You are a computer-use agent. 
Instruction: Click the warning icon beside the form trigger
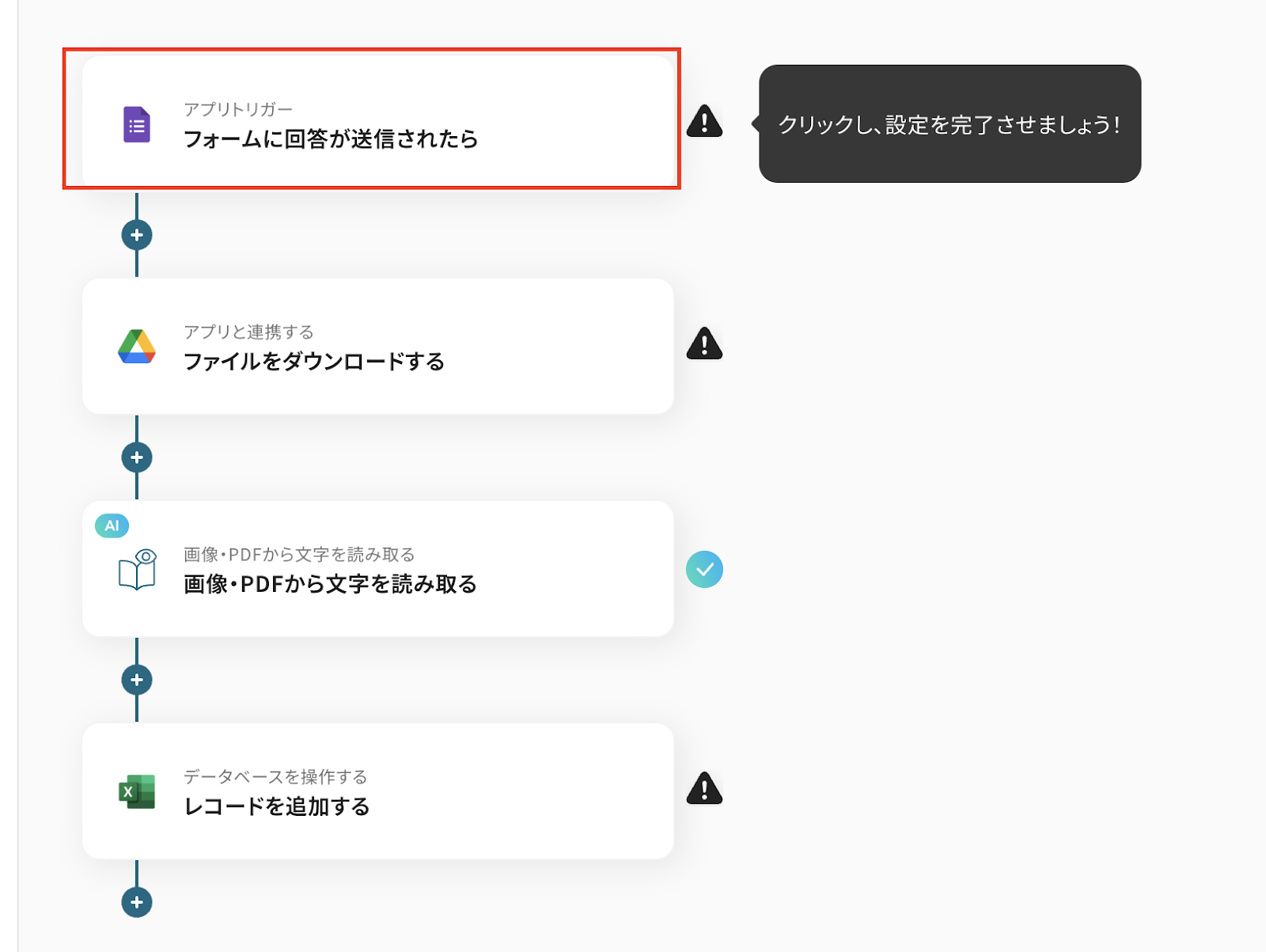704,122
